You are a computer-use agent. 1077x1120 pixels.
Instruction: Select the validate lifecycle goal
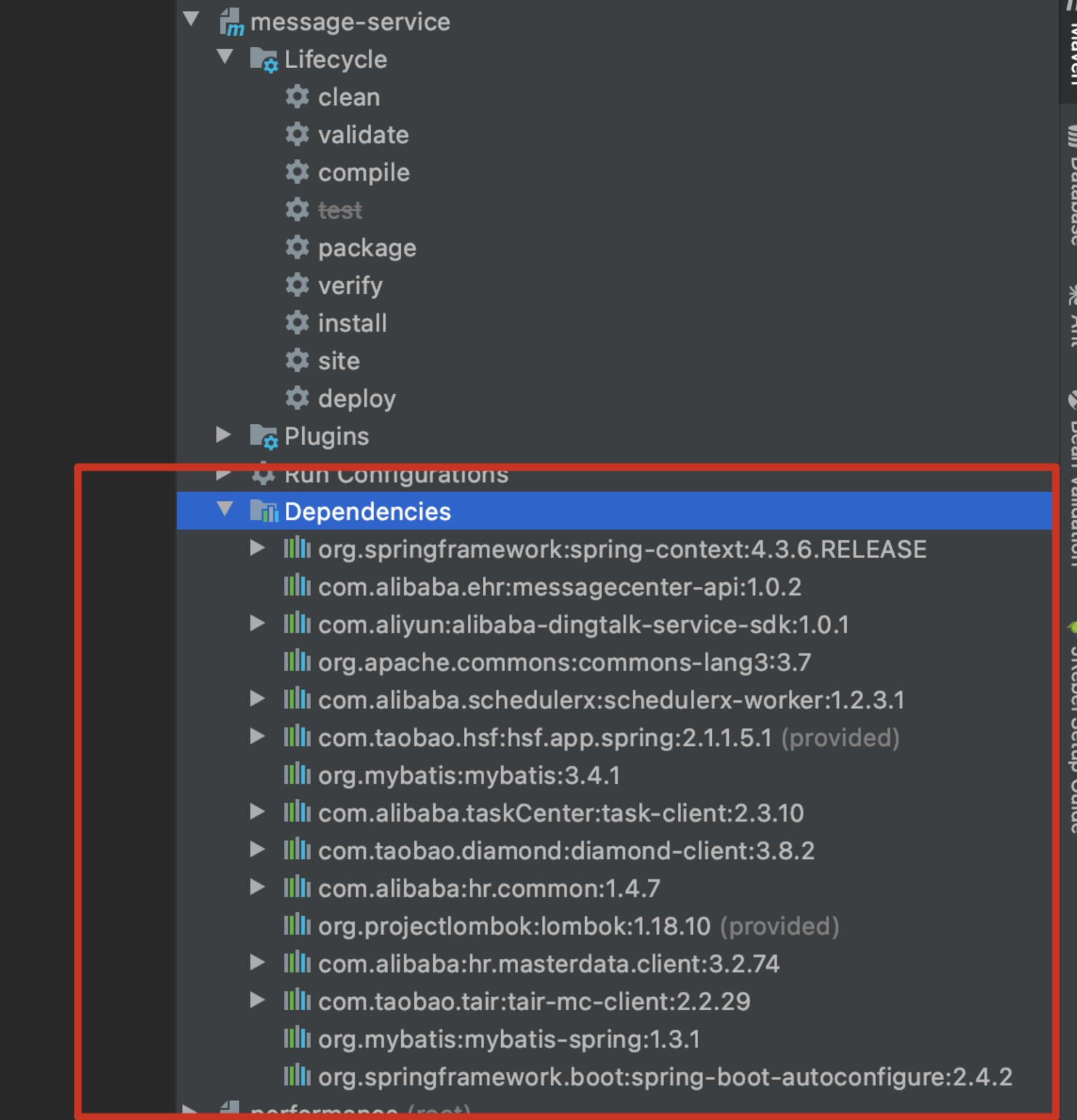tap(363, 135)
